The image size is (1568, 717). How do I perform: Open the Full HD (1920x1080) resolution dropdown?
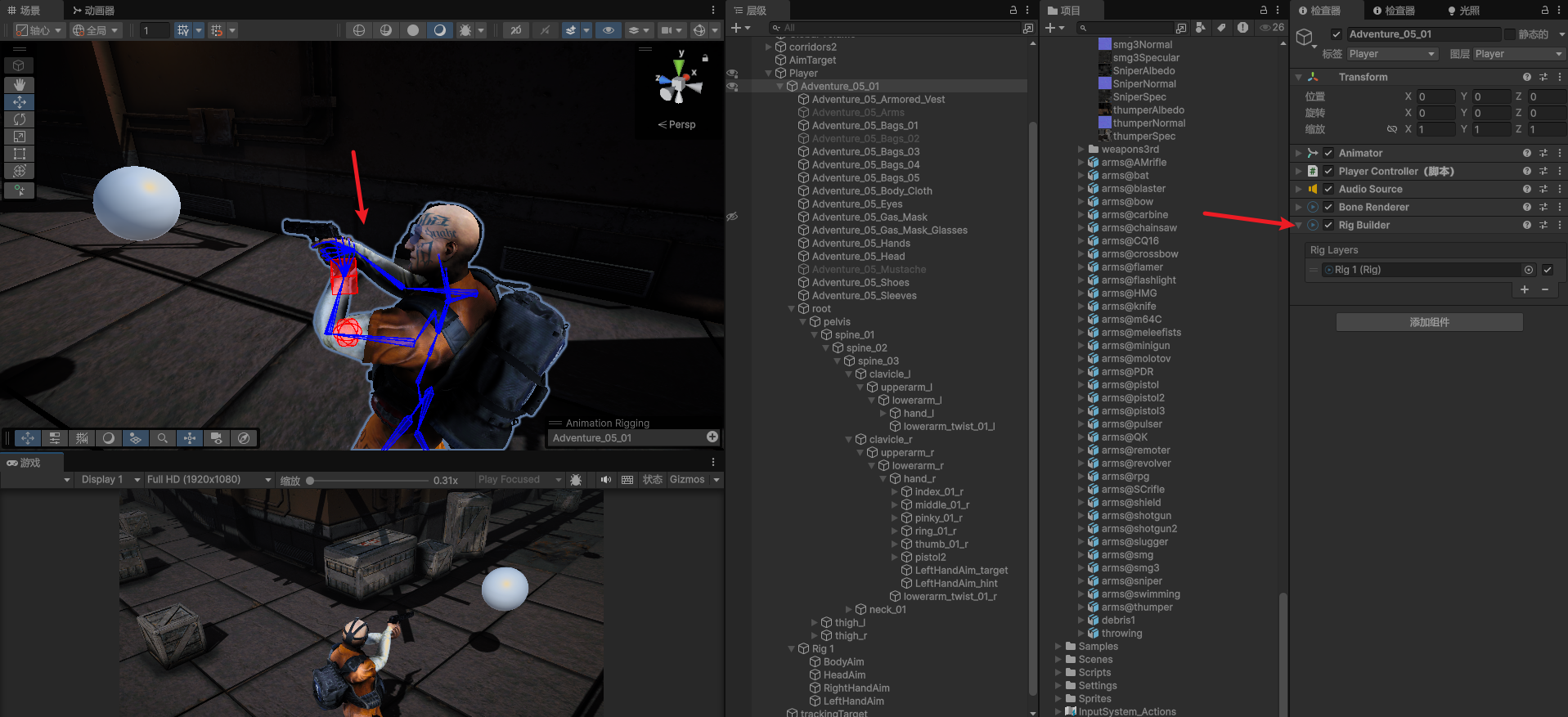point(209,480)
